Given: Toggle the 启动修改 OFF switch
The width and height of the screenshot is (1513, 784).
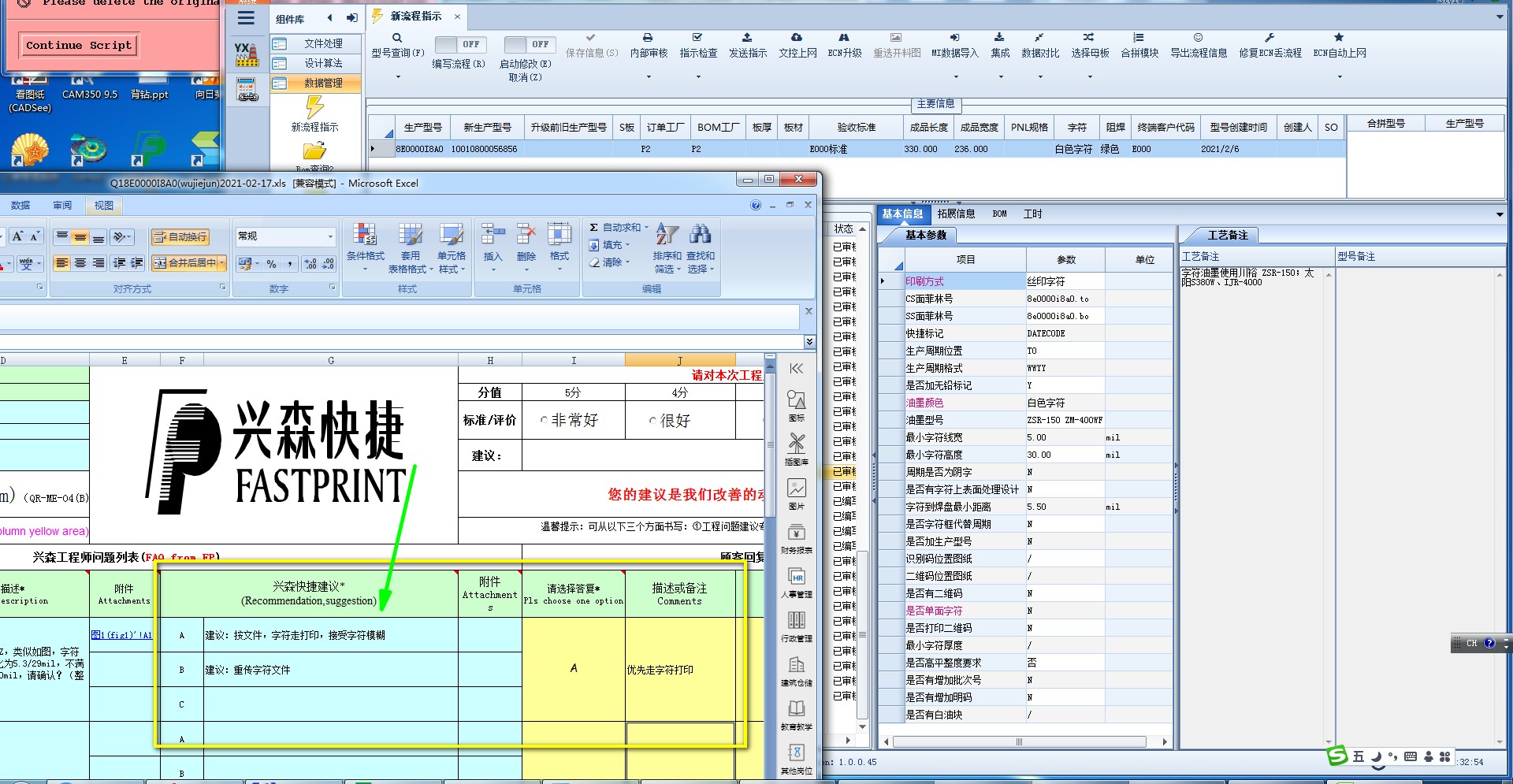Looking at the screenshot, I should (529, 45).
